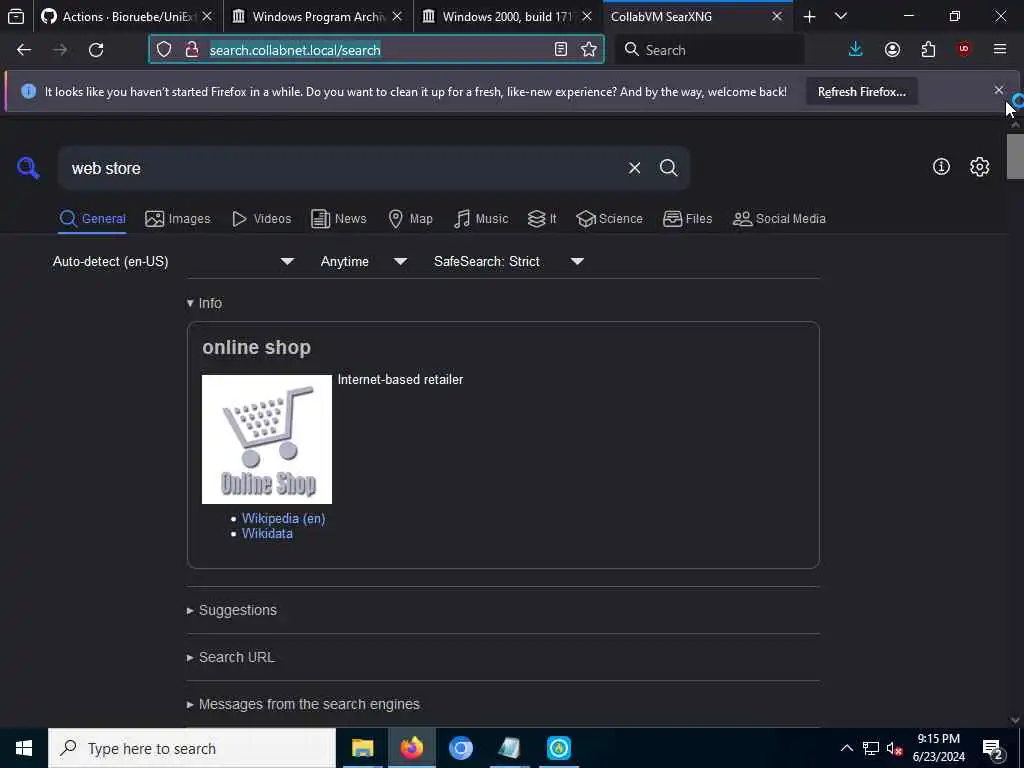Switch to It search category
Viewport: 1024px width, 768px height.
[x=542, y=219]
